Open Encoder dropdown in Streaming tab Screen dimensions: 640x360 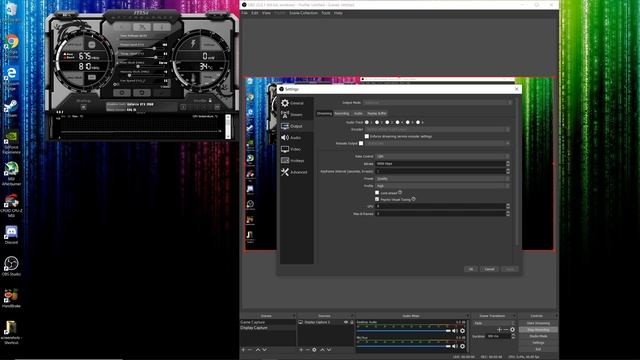(x=437, y=129)
